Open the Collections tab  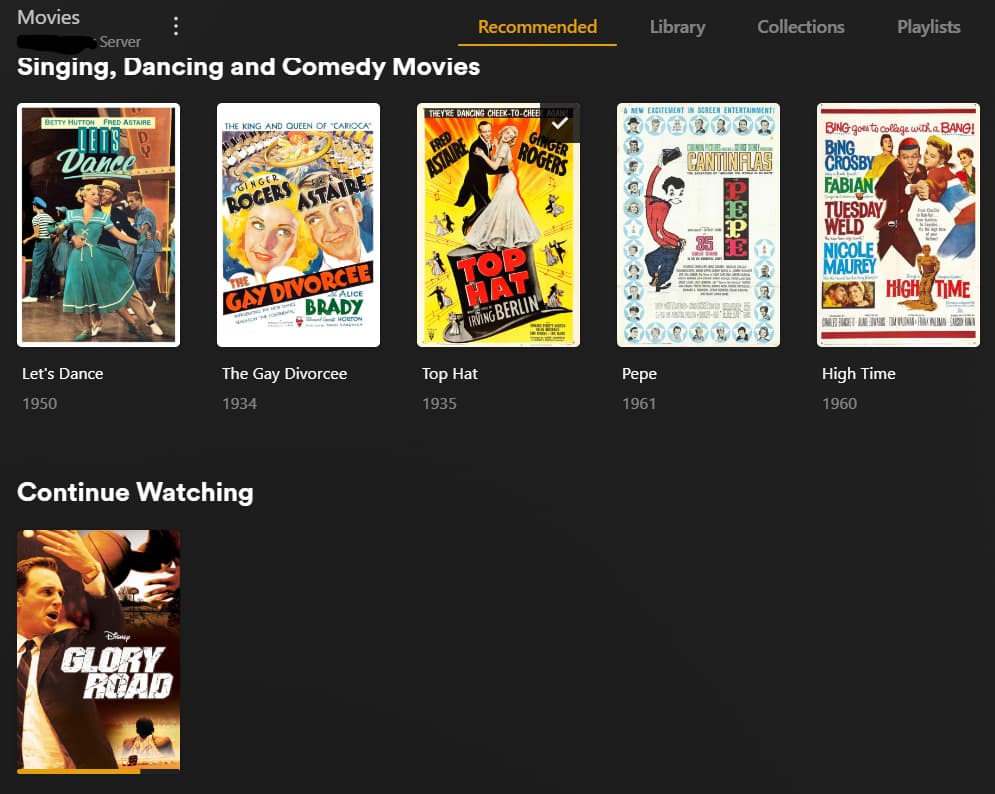800,27
